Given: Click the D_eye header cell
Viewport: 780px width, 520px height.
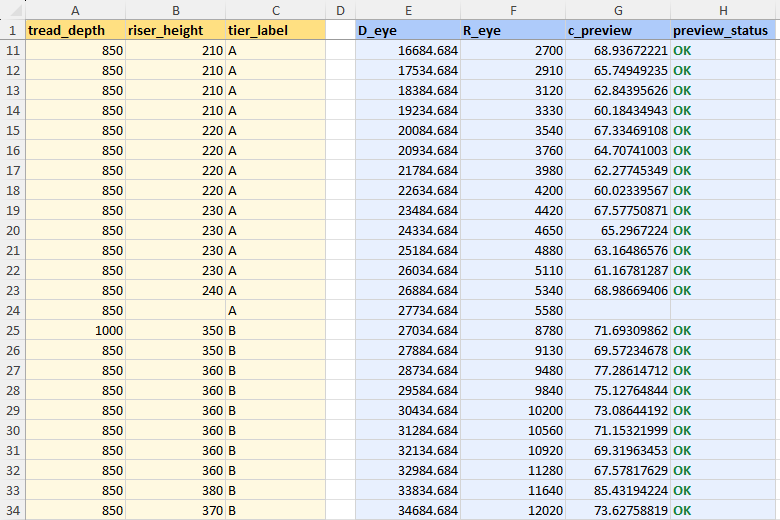Looking at the screenshot, I should click(408, 30).
